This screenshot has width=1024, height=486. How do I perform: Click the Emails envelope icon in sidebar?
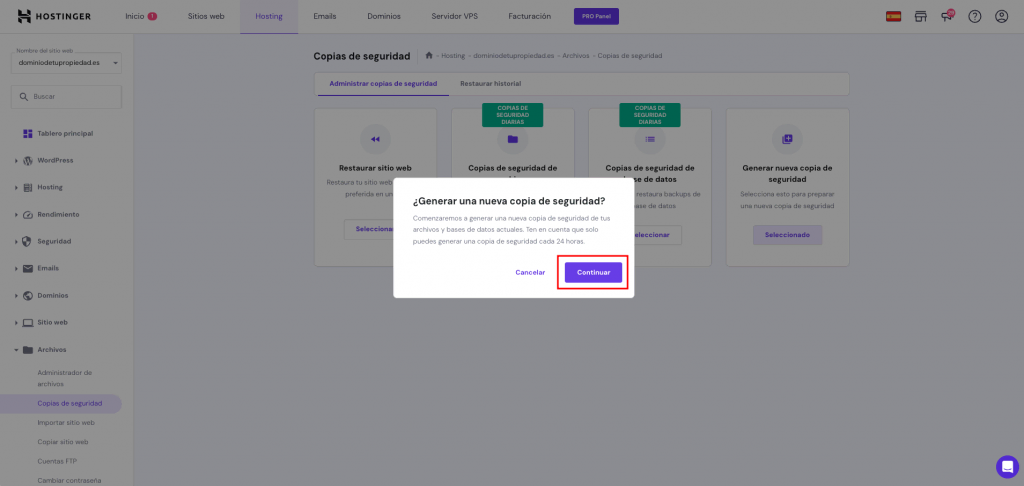27,268
